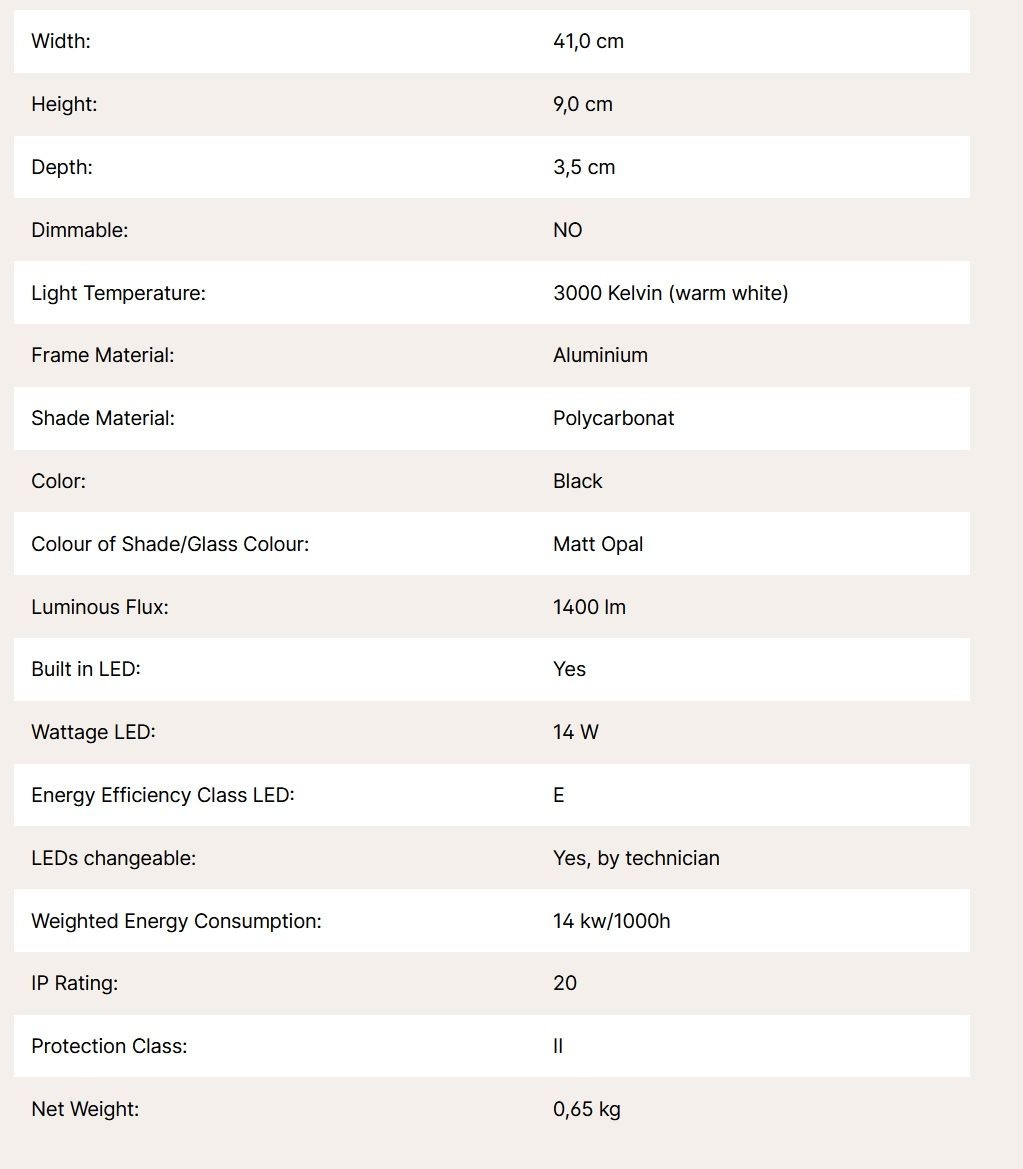Select the IP Rating 20 value
This screenshot has height=1169, width=1023.
[x=564, y=983]
